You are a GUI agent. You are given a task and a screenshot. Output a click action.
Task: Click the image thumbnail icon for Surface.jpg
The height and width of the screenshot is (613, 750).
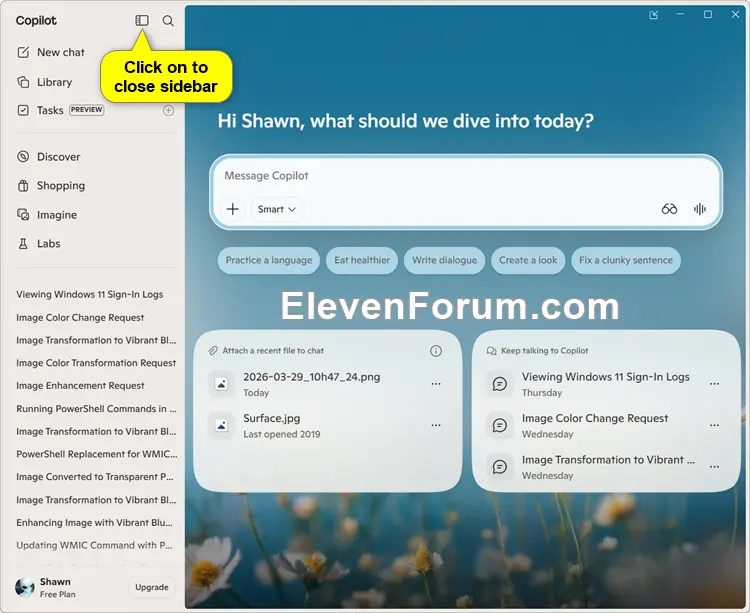click(221, 425)
